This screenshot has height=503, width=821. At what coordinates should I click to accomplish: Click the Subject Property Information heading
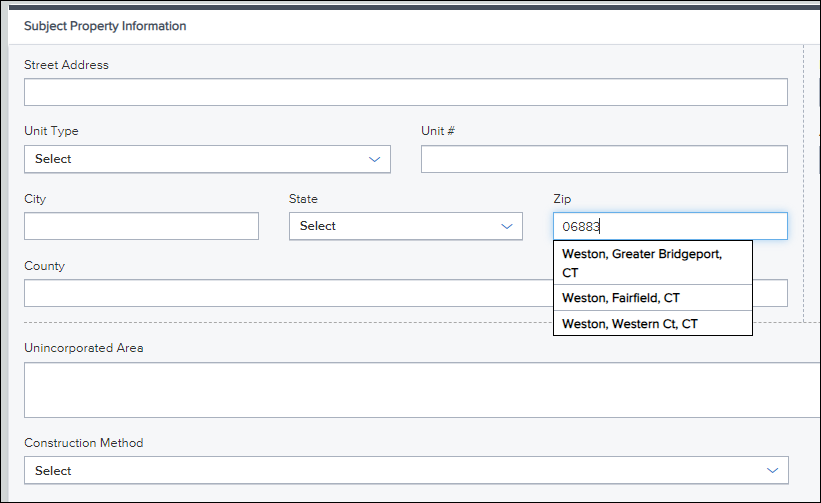105,26
